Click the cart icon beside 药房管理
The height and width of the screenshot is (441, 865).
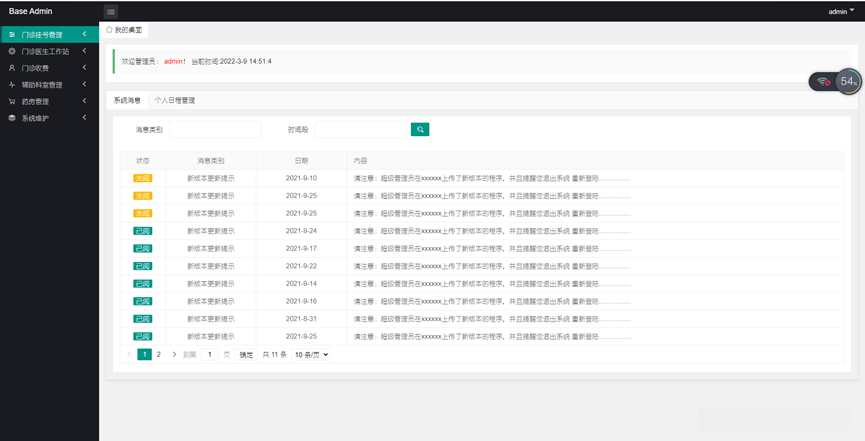pos(12,102)
